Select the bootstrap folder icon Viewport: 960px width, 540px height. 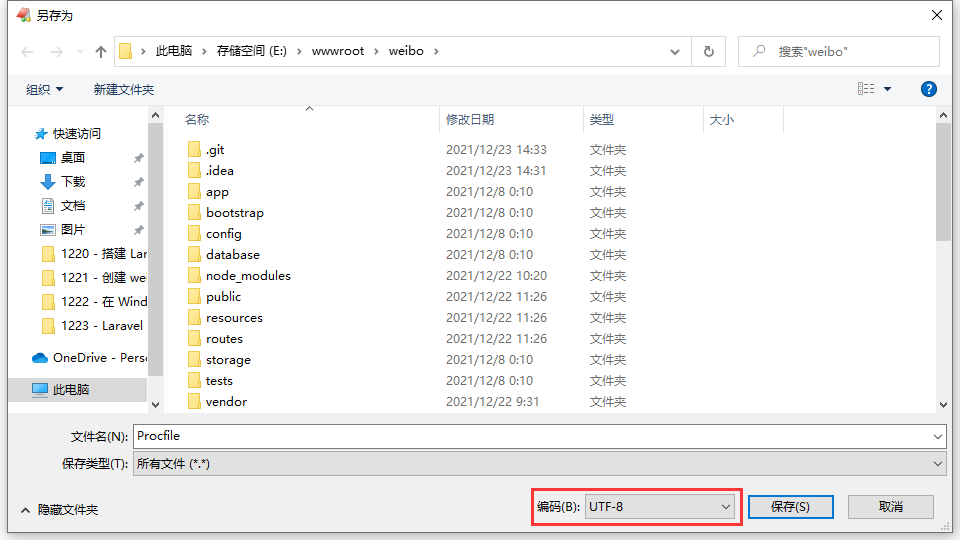click(195, 212)
